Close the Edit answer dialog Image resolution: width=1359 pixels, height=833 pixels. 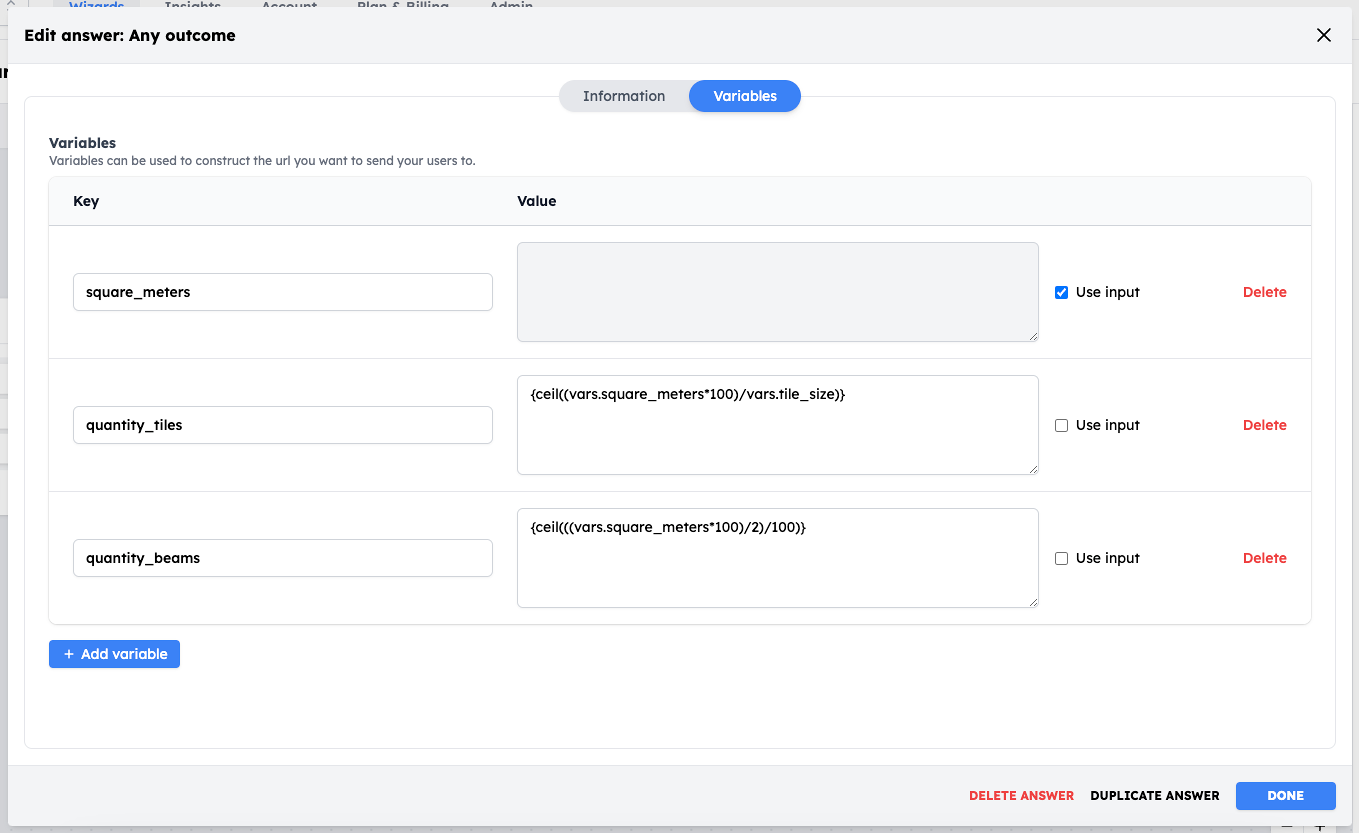(1324, 35)
